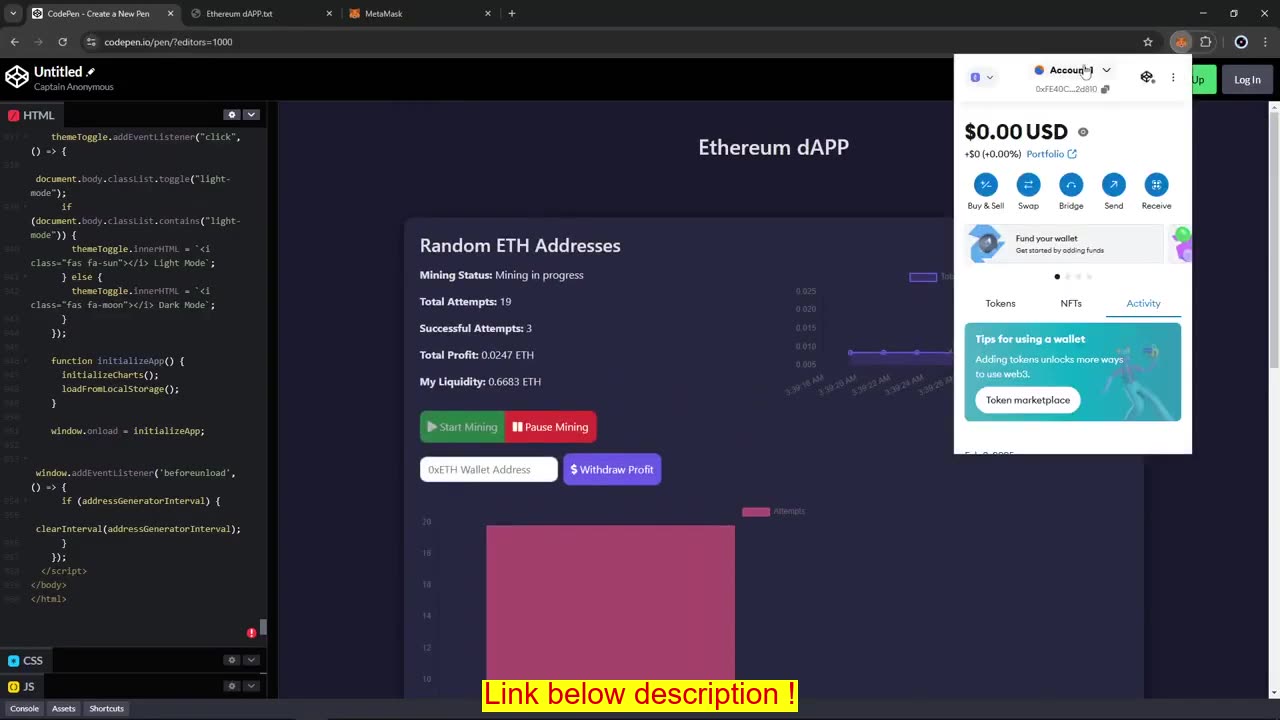View site information icon in address bar
Viewport: 1280px width, 720px height.
coord(91,42)
